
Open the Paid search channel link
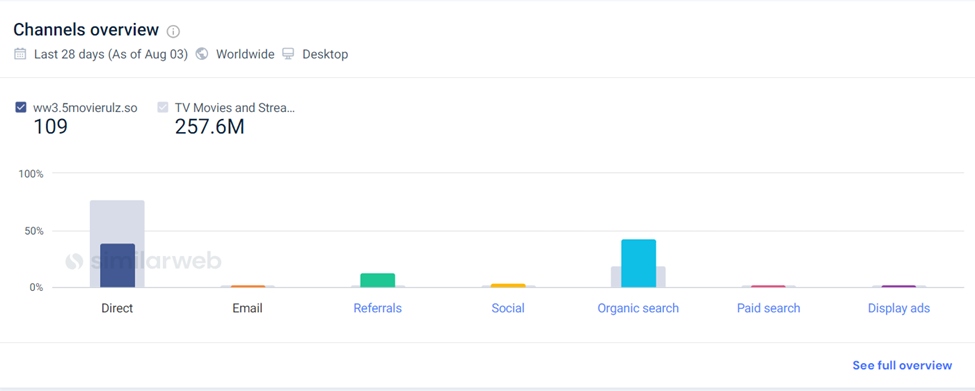pyautogui.click(x=769, y=308)
